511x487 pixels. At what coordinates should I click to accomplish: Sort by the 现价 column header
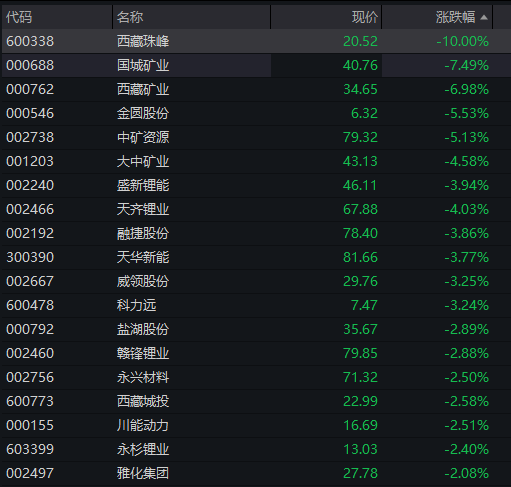[x=365, y=17]
